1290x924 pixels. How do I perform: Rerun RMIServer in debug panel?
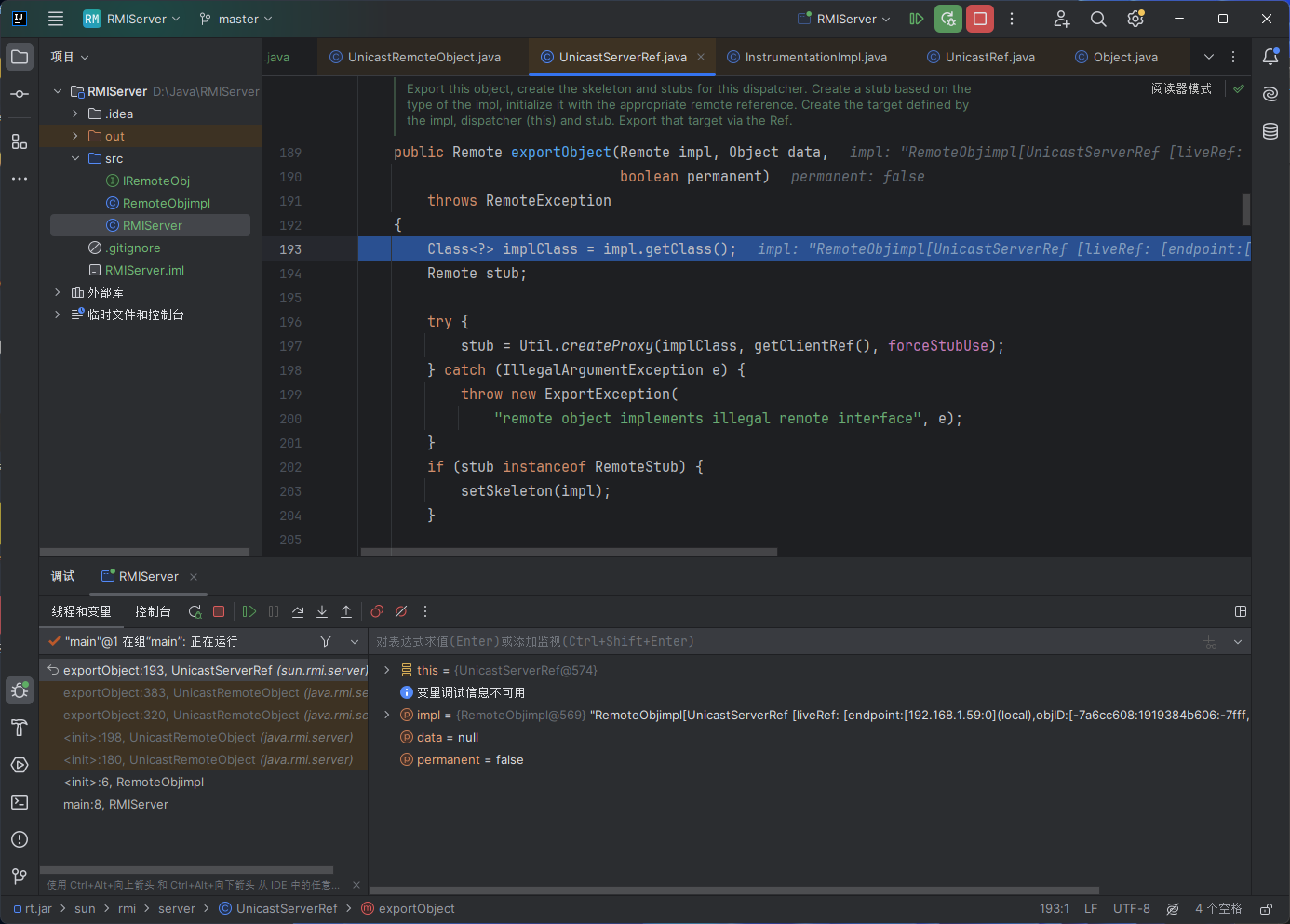[195, 611]
